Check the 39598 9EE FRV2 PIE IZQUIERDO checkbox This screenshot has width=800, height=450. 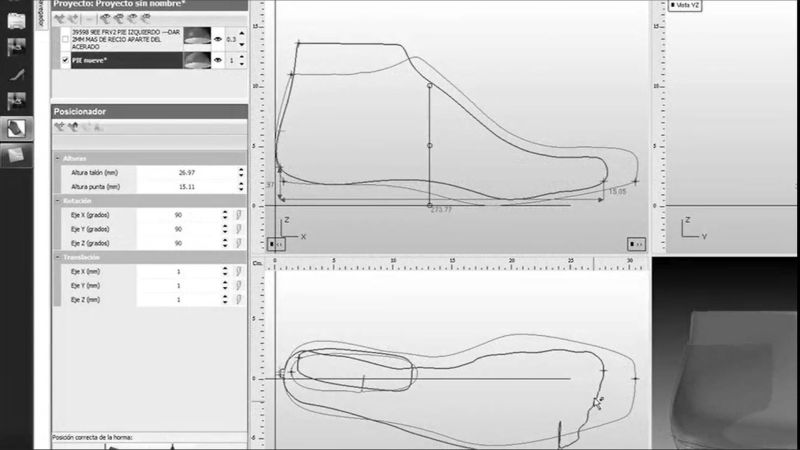(65, 39)
